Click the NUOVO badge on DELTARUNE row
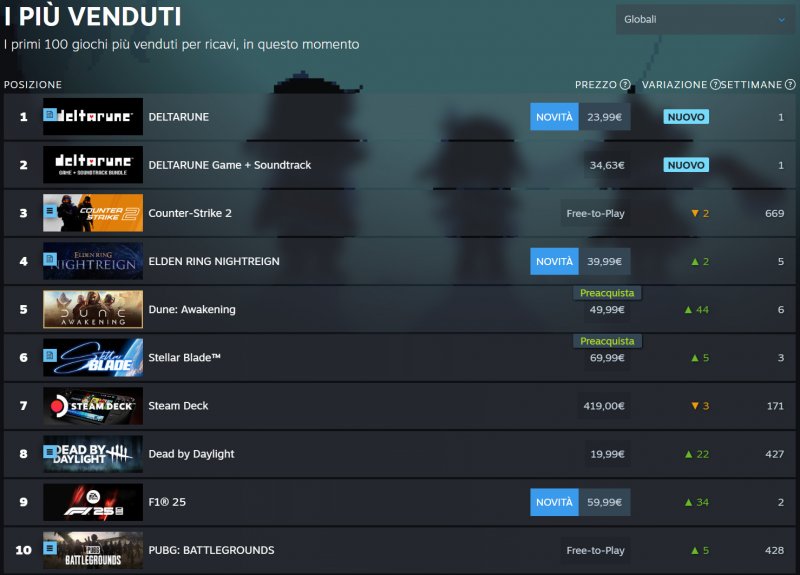800x575 pixels. click(x=686, y=117)
